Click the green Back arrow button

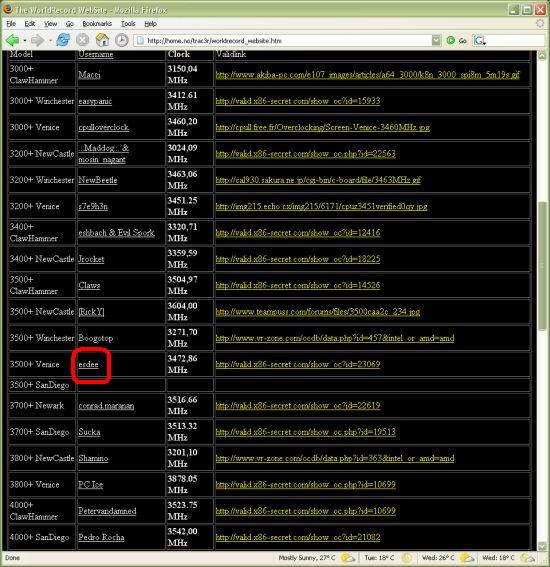point(12,40)
